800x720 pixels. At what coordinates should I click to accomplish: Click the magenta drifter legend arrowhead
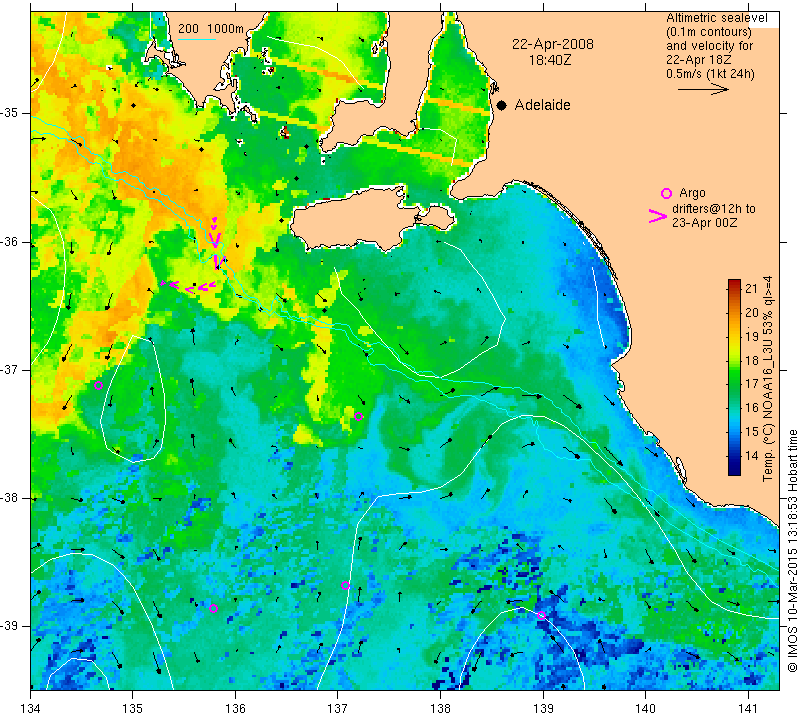(x=658, y=216)
